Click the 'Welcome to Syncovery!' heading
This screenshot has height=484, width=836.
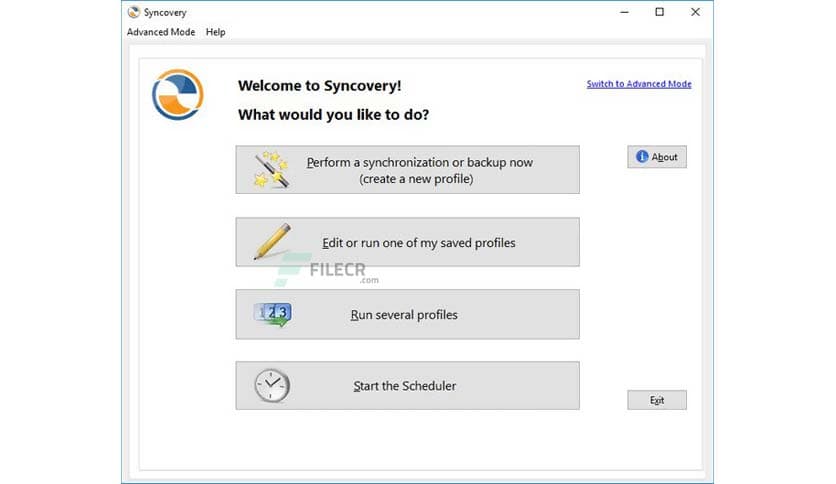pos(319,86)
